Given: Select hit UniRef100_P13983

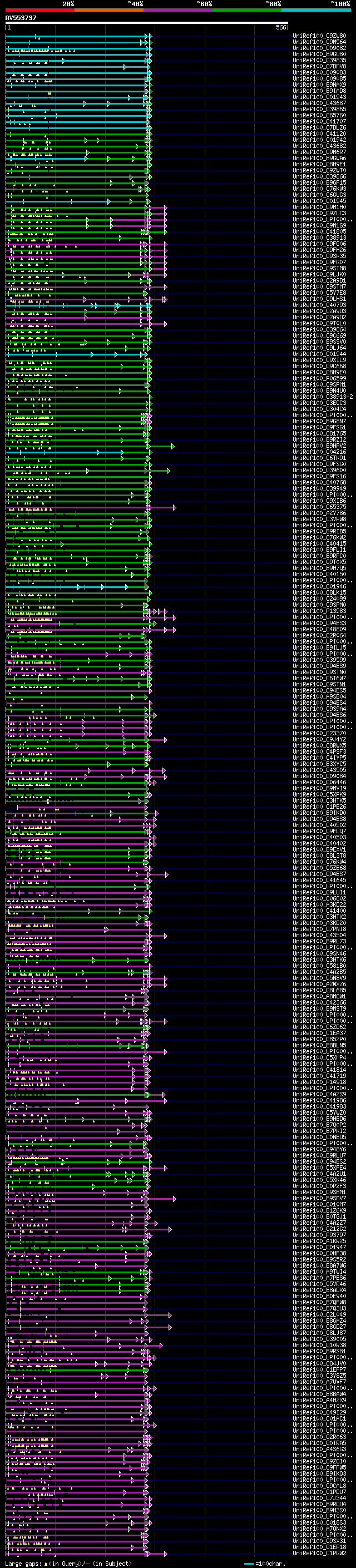Looking at the screenshot, I should tap(319, 611).
